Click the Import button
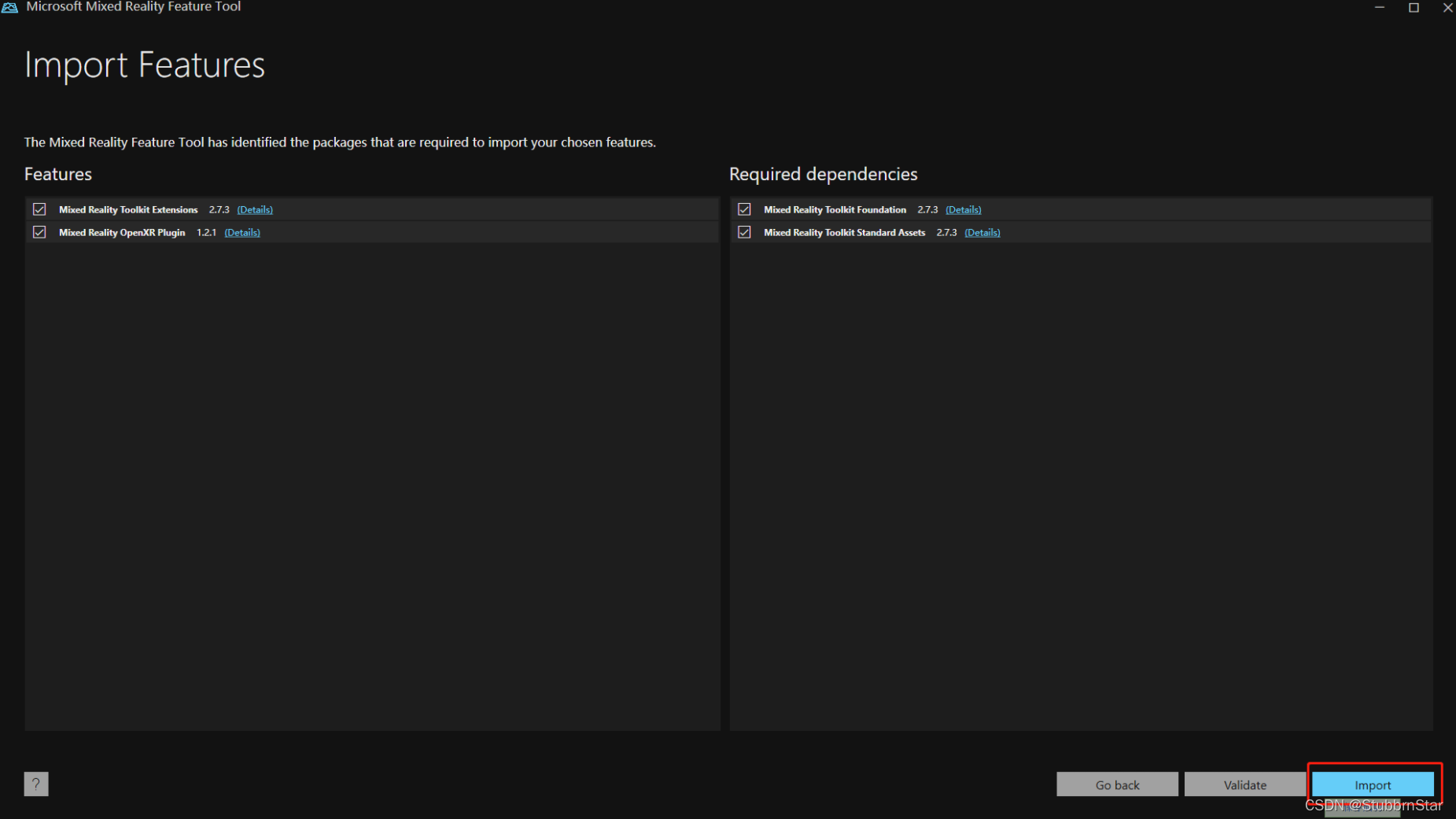 click(1373, 784)
